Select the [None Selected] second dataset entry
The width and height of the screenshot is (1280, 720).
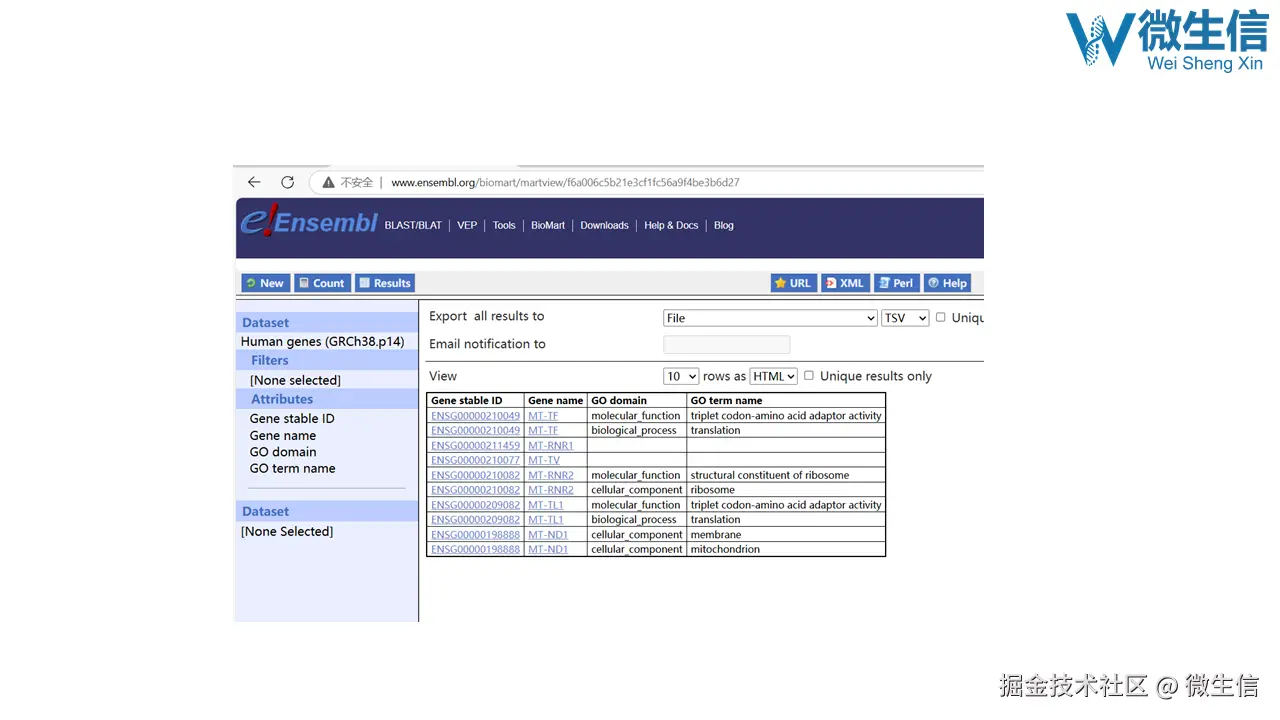(287, 531)
